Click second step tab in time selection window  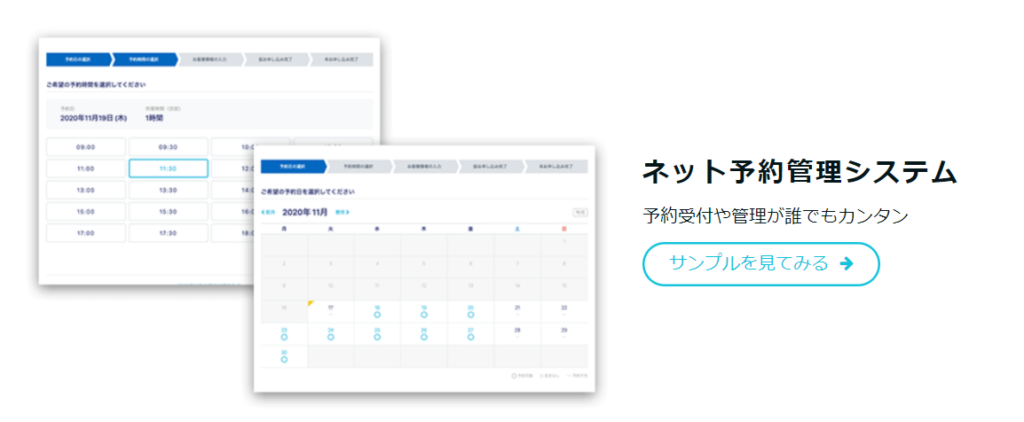[144, 59]
